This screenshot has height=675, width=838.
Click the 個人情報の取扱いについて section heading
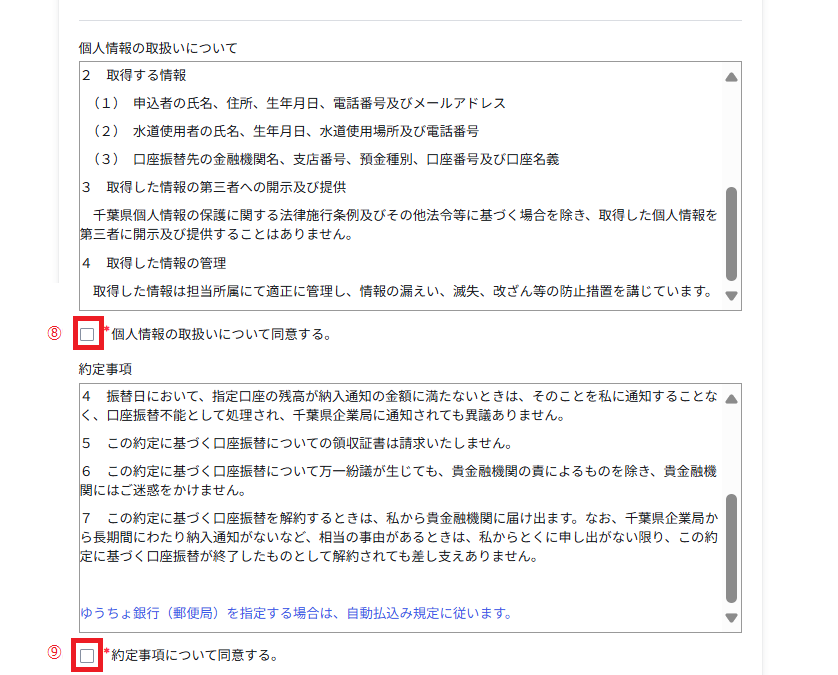click(158, 47)
